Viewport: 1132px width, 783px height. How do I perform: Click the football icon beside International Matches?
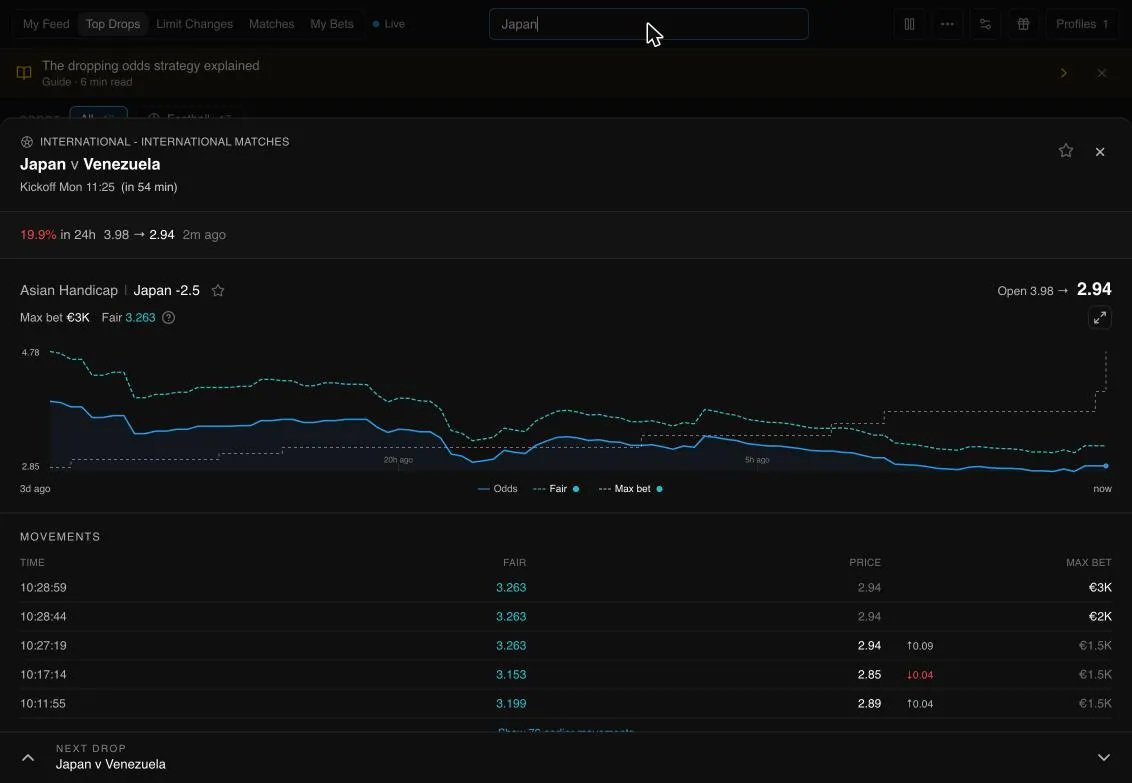[x=27, y=142]
